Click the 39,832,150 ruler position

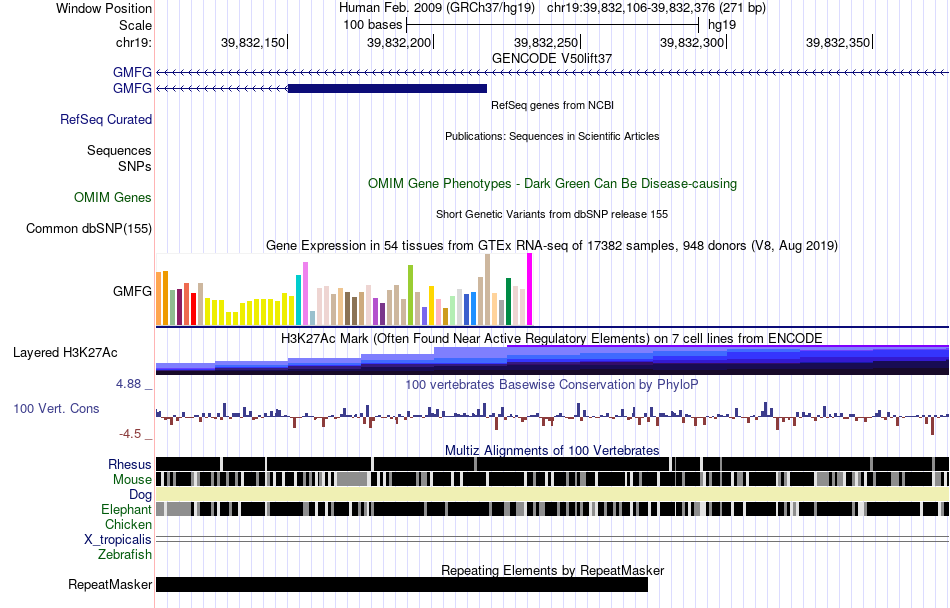[253, 42]
